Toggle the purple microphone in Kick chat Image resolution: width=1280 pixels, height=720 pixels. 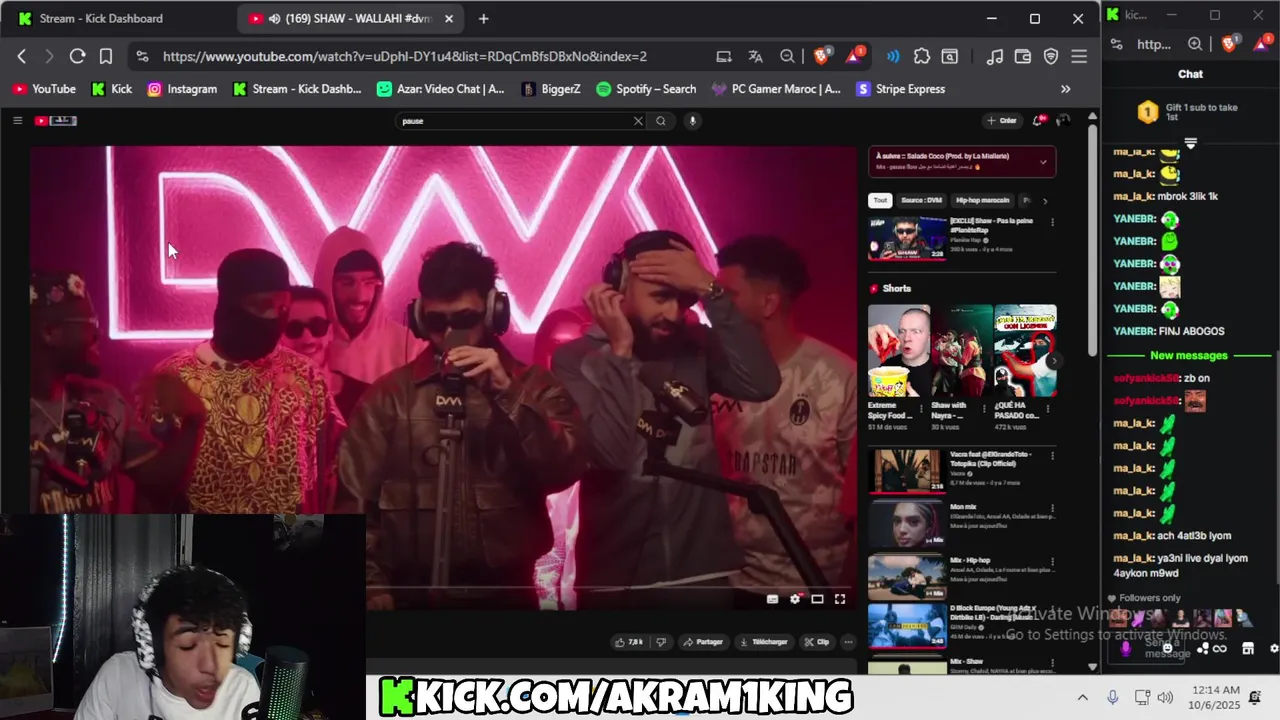pyautogui.click(x=1126, y=648)
